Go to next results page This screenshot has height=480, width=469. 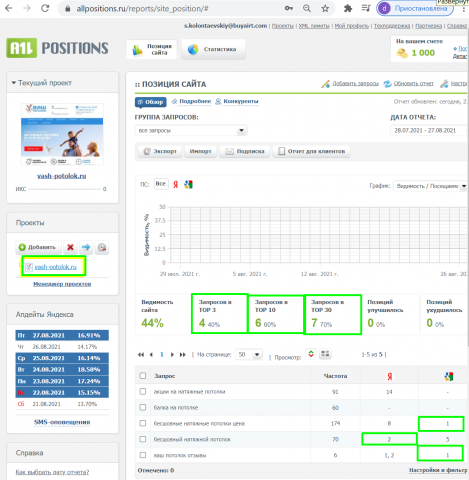click(x=172, y=355)
